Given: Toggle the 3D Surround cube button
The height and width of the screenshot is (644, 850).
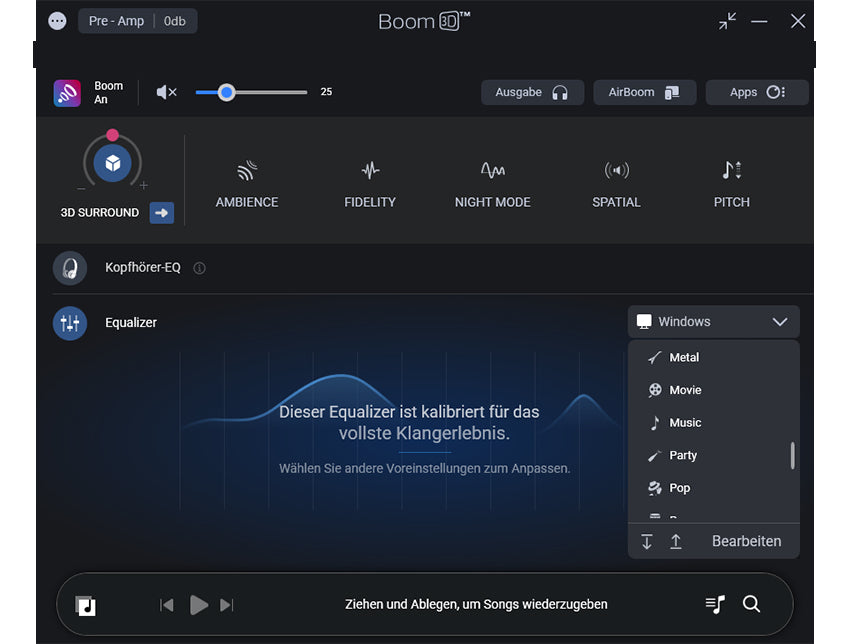Looking at the screenshot, I should pyautogui.click(x=112, y=163).
